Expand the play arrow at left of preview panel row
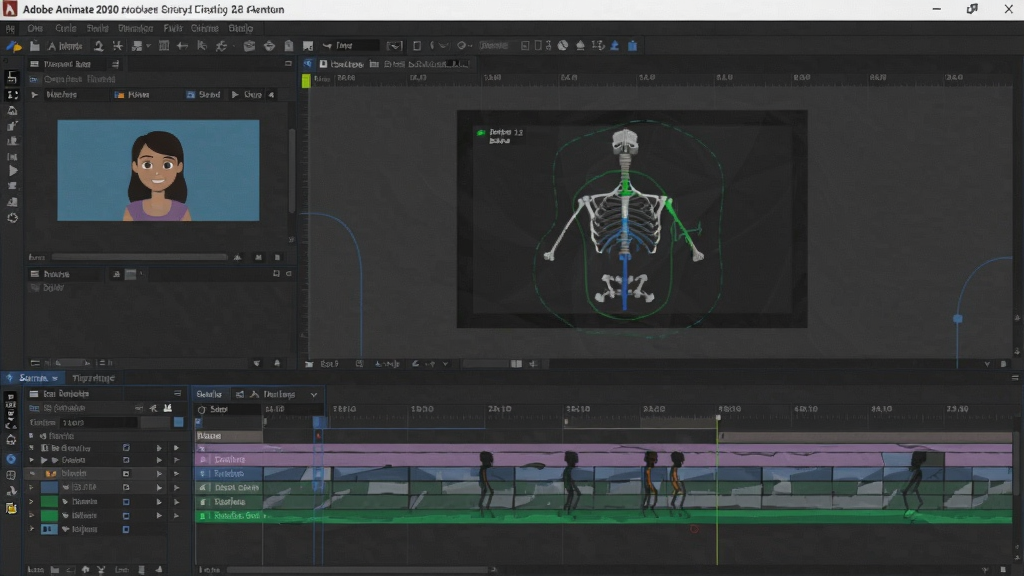Screen dimensions: 1024x576 (x=35, y=95)
